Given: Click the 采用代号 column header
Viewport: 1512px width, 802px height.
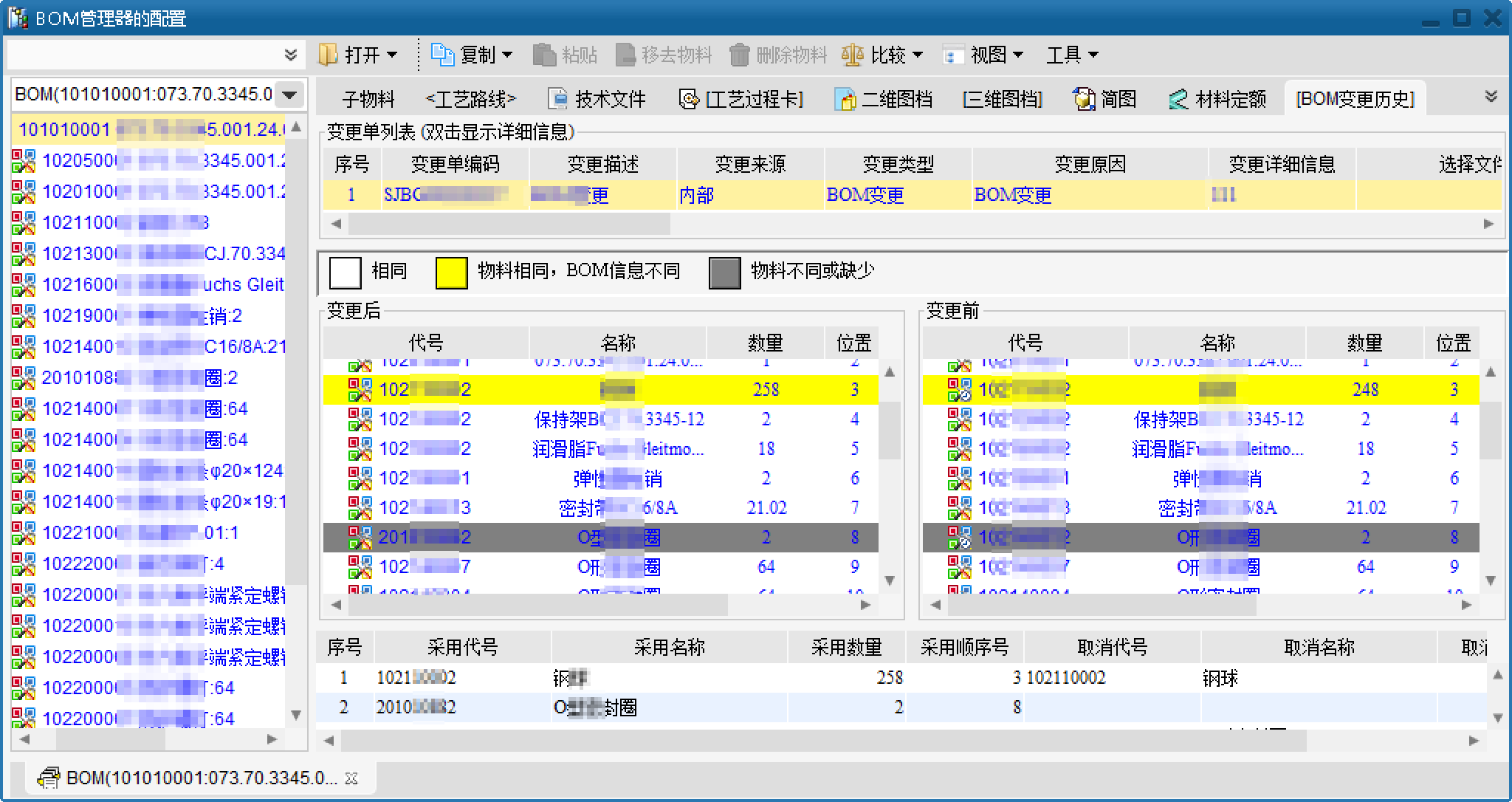Looking at the screenshot, I should tap(462, 647).
